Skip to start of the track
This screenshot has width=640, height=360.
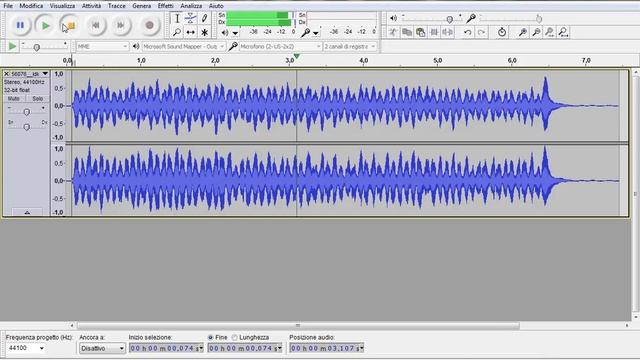point(96,25)
